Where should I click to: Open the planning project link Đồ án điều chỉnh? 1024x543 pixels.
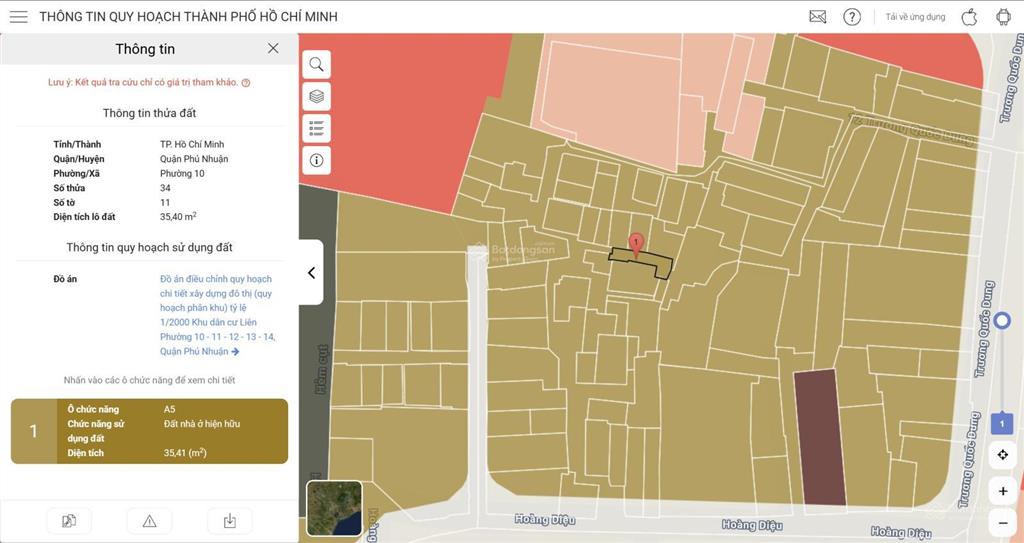[216, 315]
